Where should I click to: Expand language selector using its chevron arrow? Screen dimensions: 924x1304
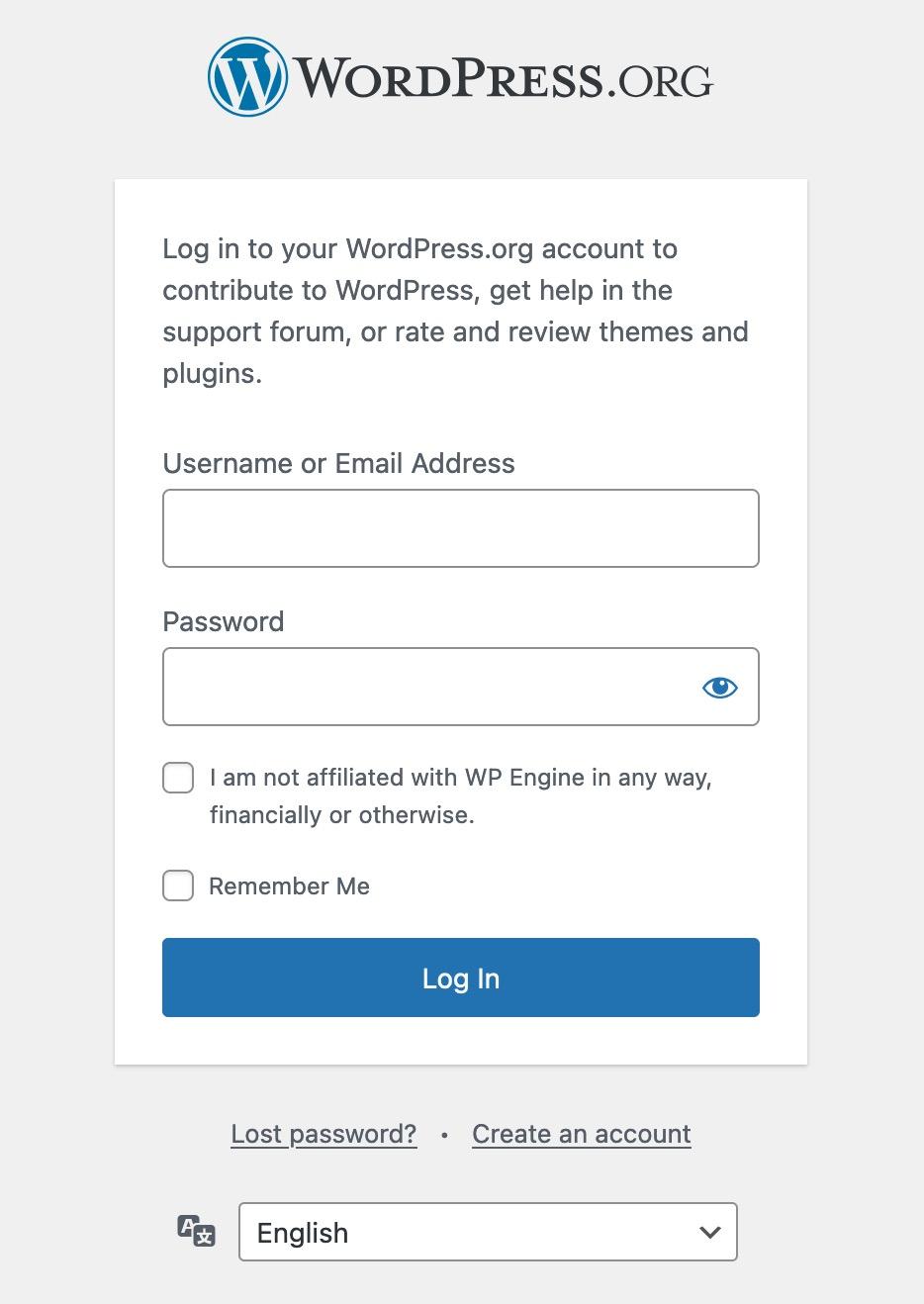(x=709, y=1232)
